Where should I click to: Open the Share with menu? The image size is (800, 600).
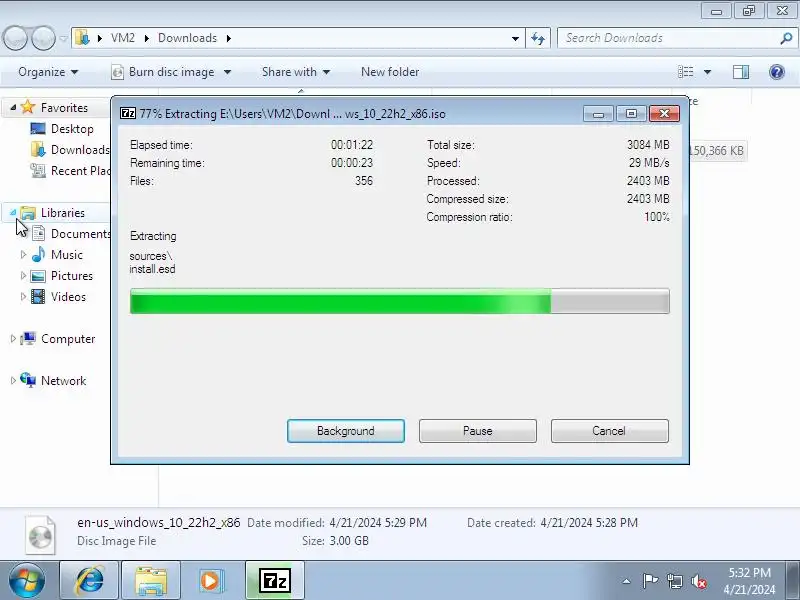pos(295,72)
